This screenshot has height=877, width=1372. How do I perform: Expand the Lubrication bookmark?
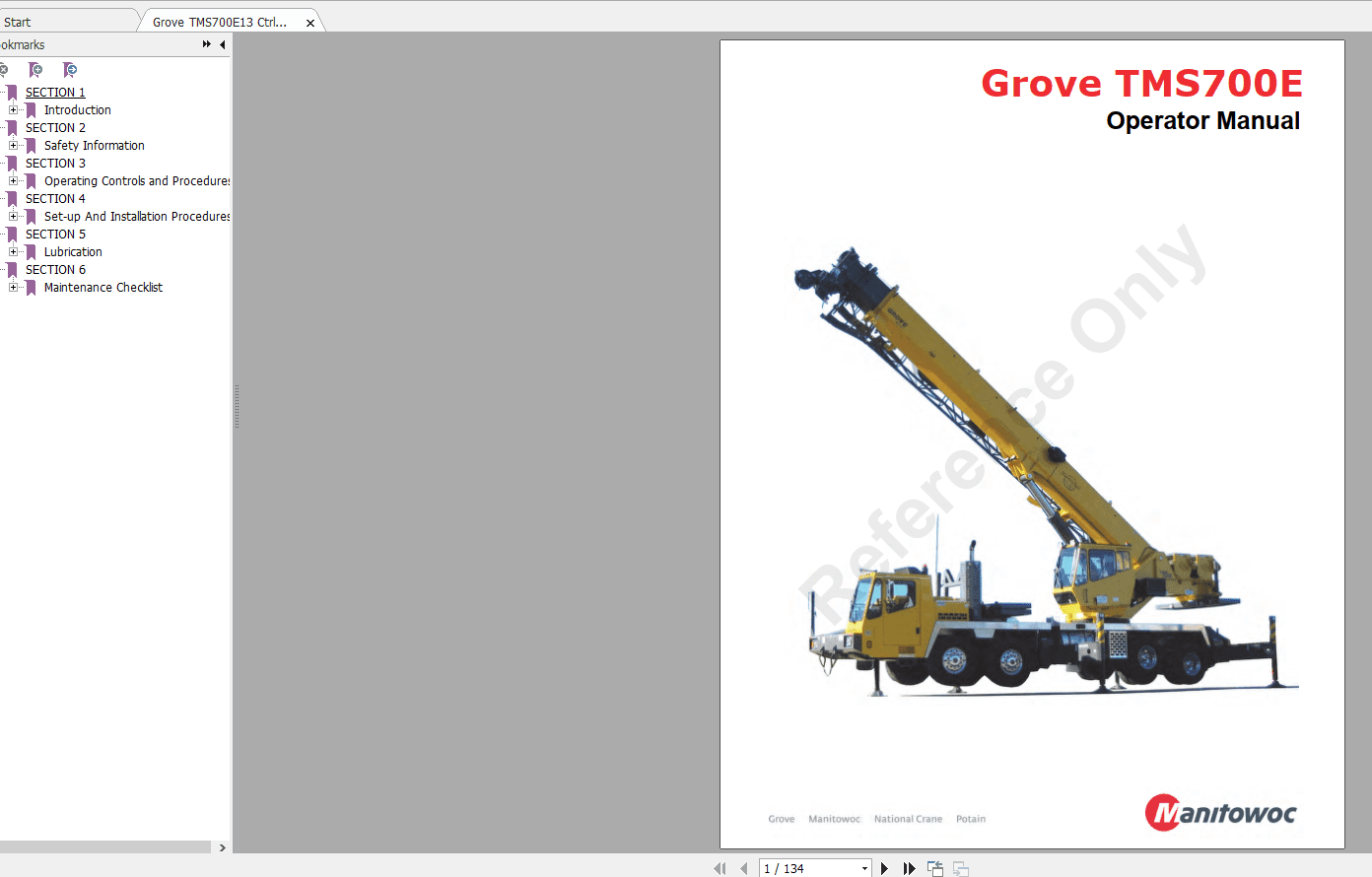click(13, 251)
